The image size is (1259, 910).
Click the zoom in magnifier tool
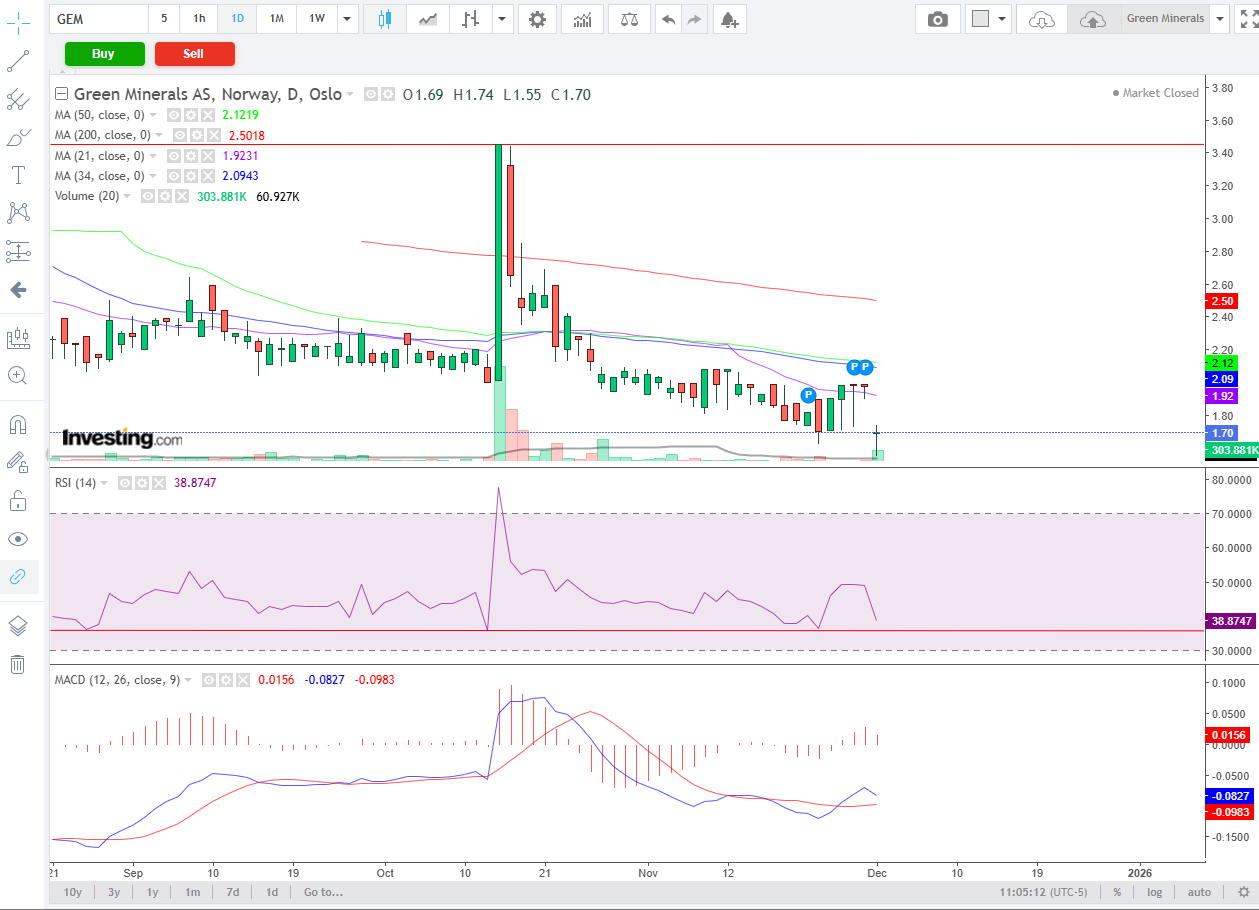(18, 376)
